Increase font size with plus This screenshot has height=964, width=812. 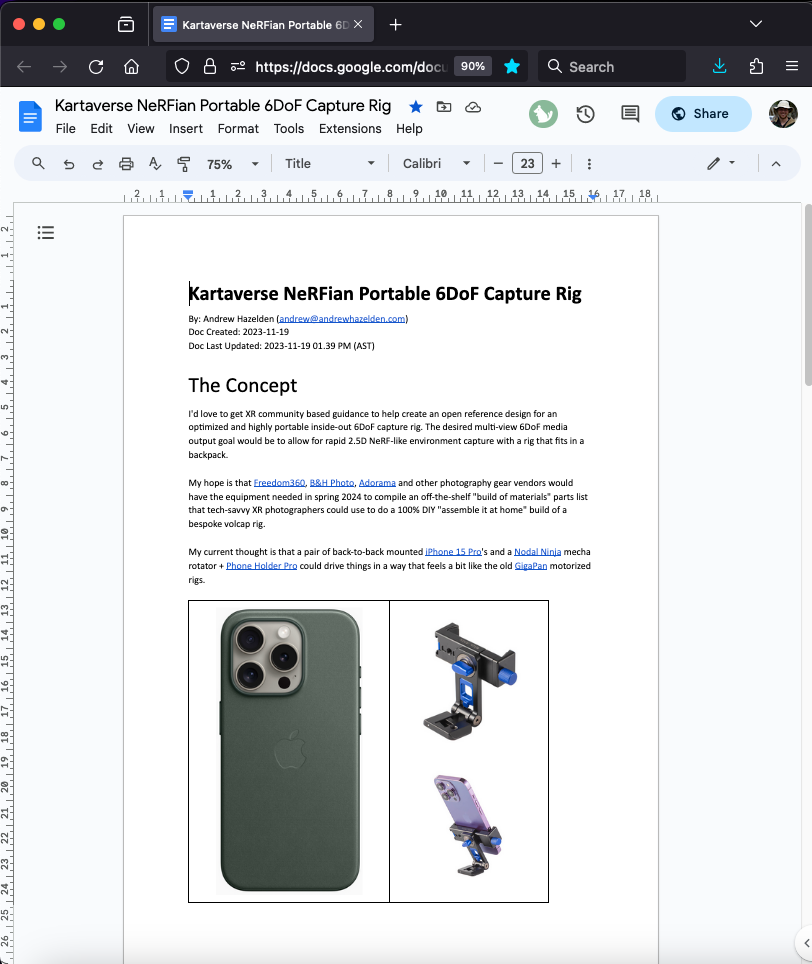click(556, 164)
